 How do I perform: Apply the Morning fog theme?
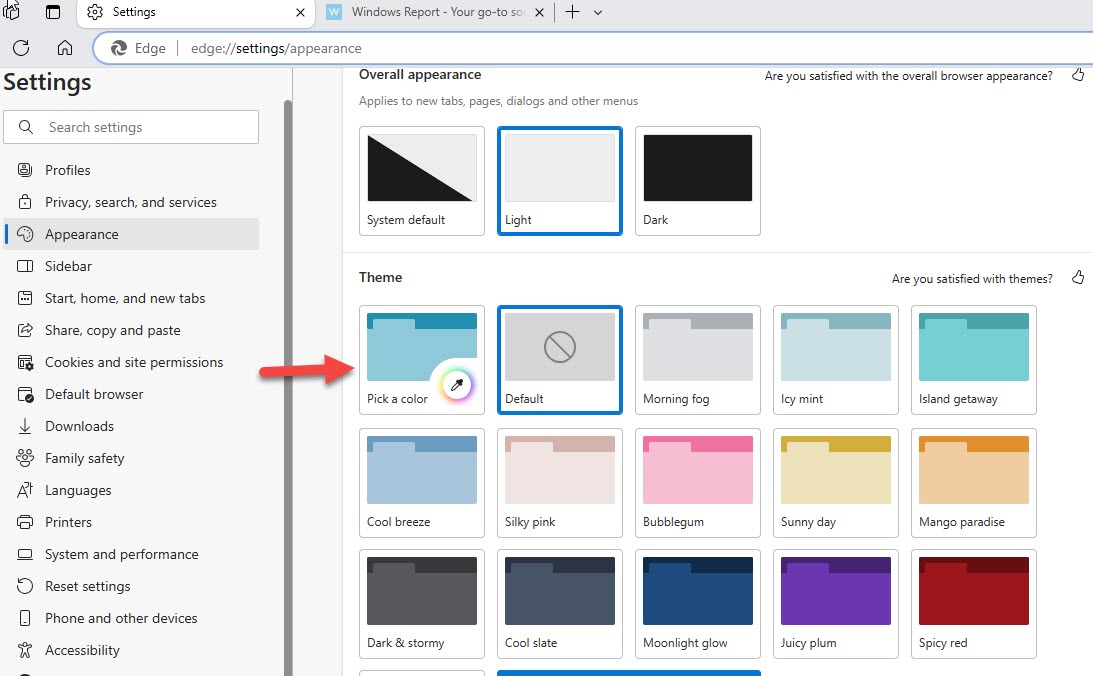point(698,360)
